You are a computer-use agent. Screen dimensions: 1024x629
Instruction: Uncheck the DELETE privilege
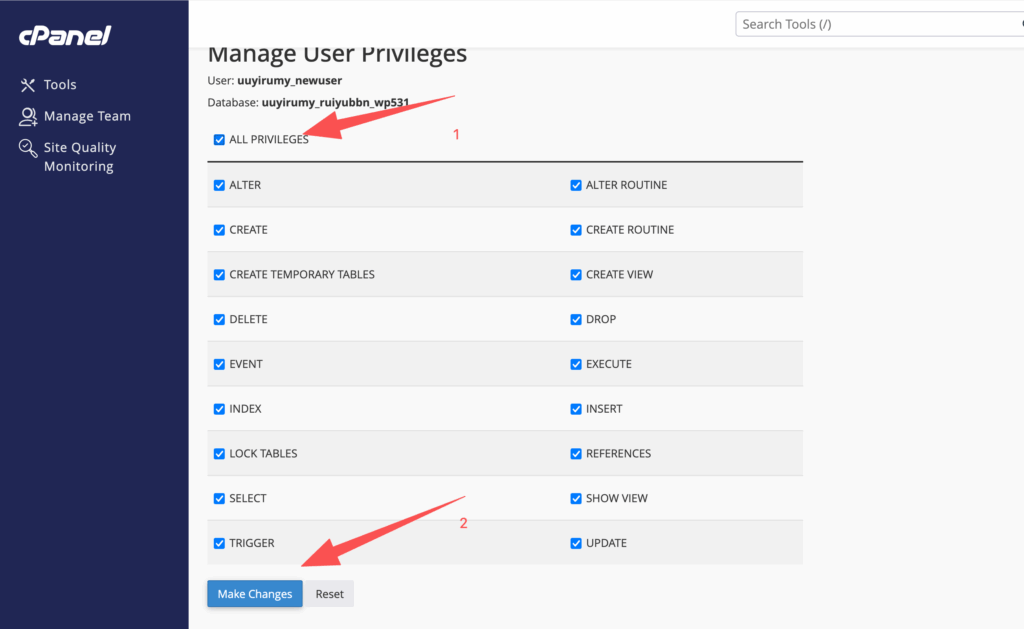219,320
